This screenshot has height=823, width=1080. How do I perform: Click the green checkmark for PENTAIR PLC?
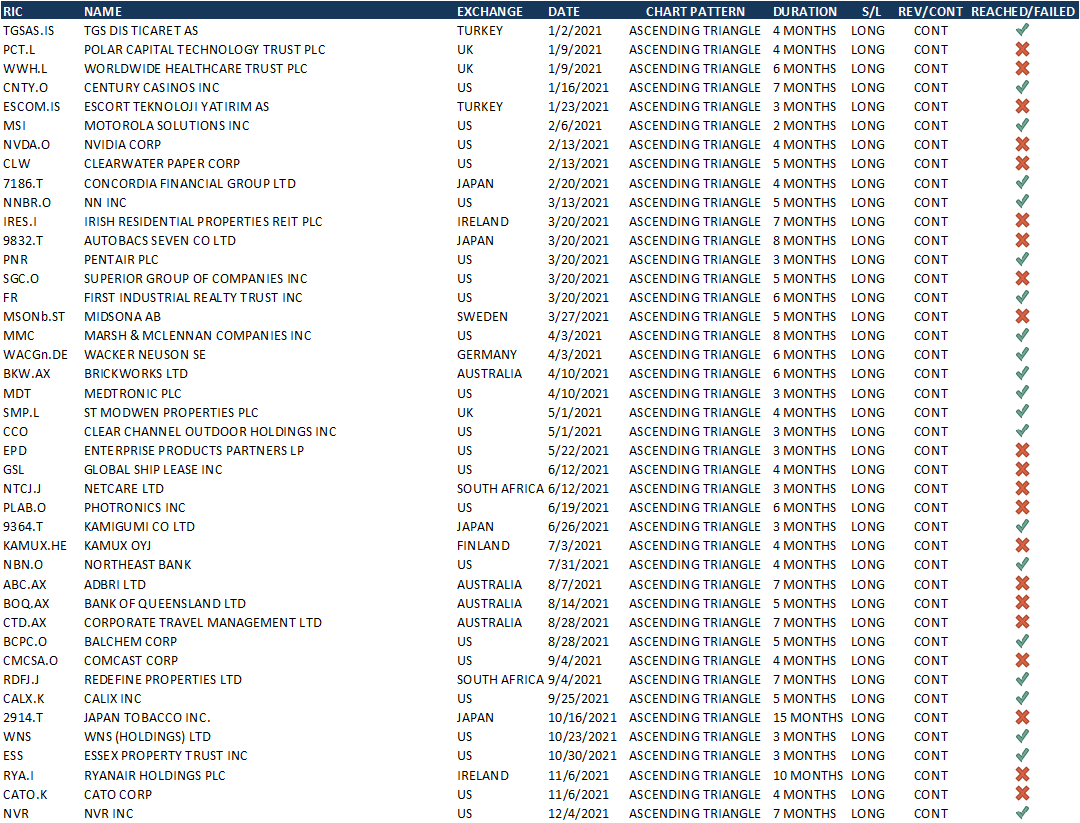tap(1022, 260)
